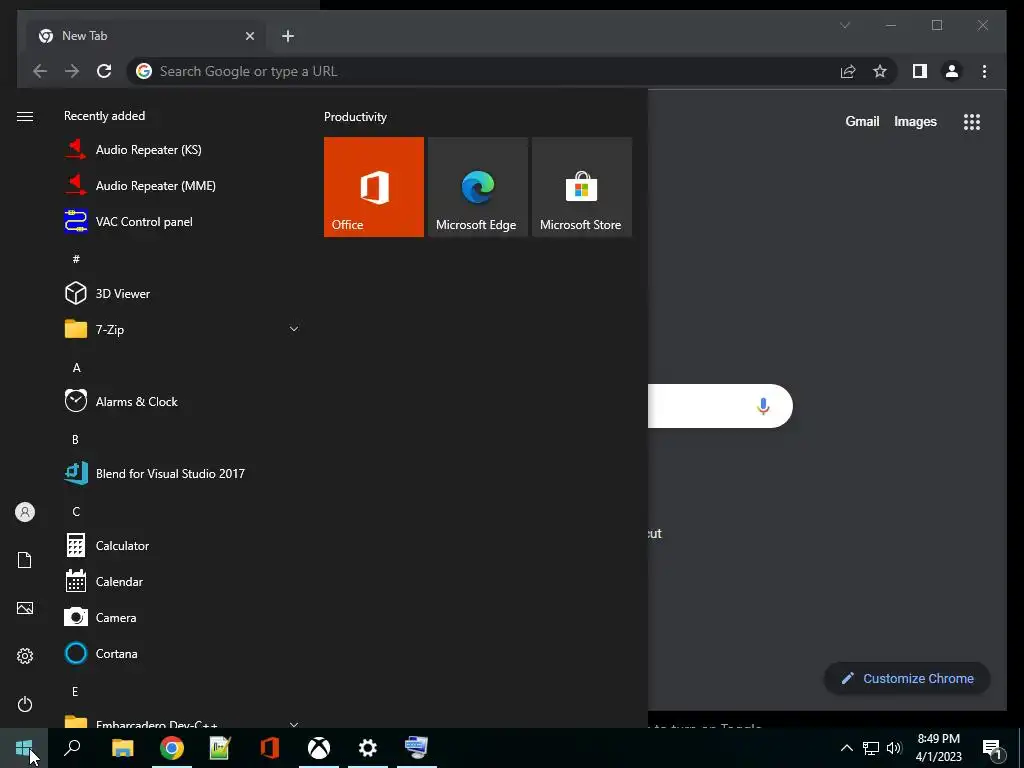Click the Power icon in Start menu
This screenshot has width=1024, height=768.
click(25, 704)
